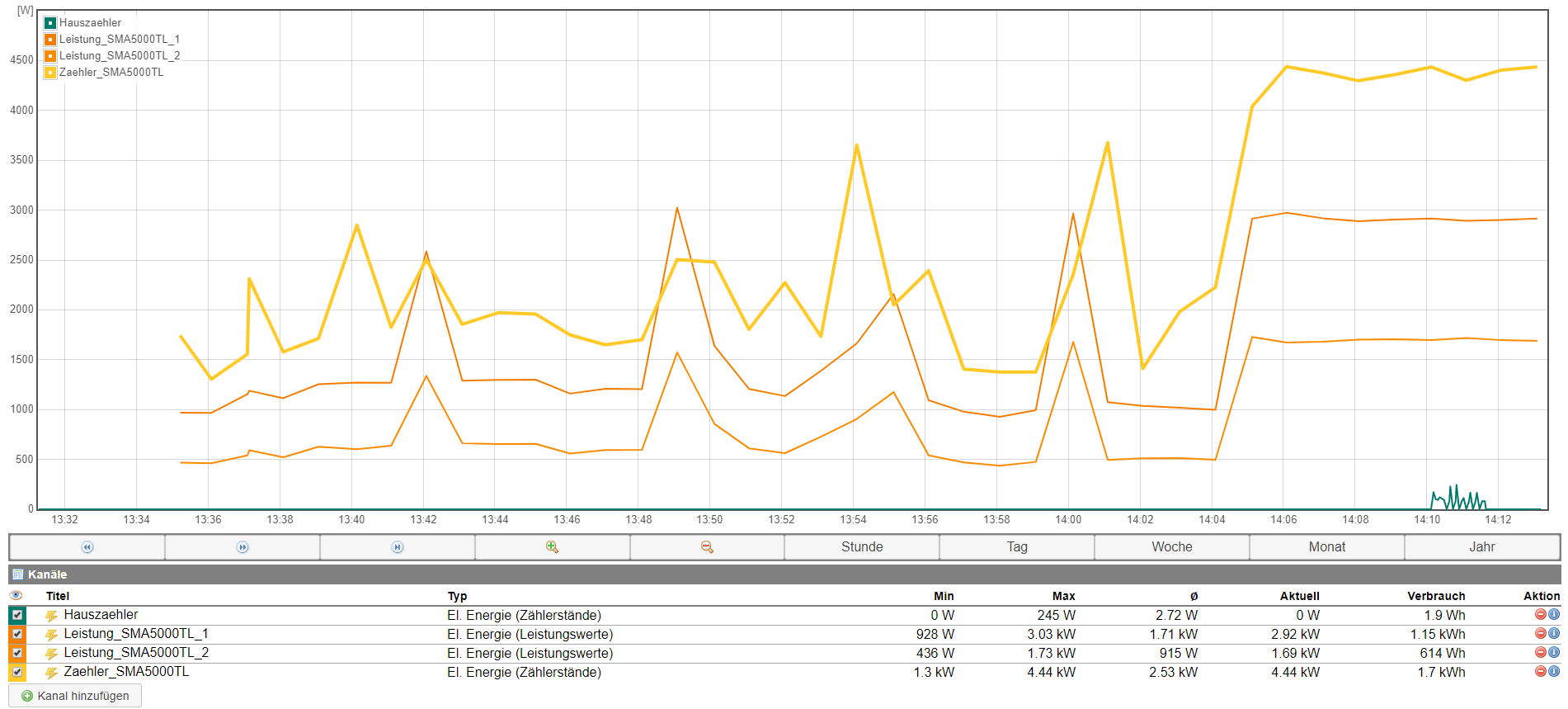Click the eye icon in channel table header
Screen dimensions: 1568x709
coord(16,596)
